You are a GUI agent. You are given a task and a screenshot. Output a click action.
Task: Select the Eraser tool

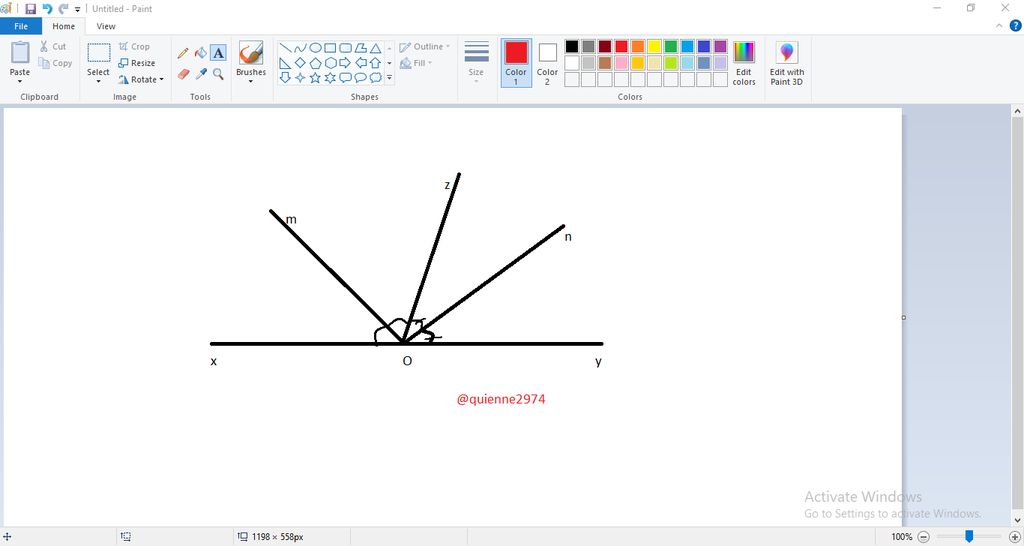coord(183,74)
